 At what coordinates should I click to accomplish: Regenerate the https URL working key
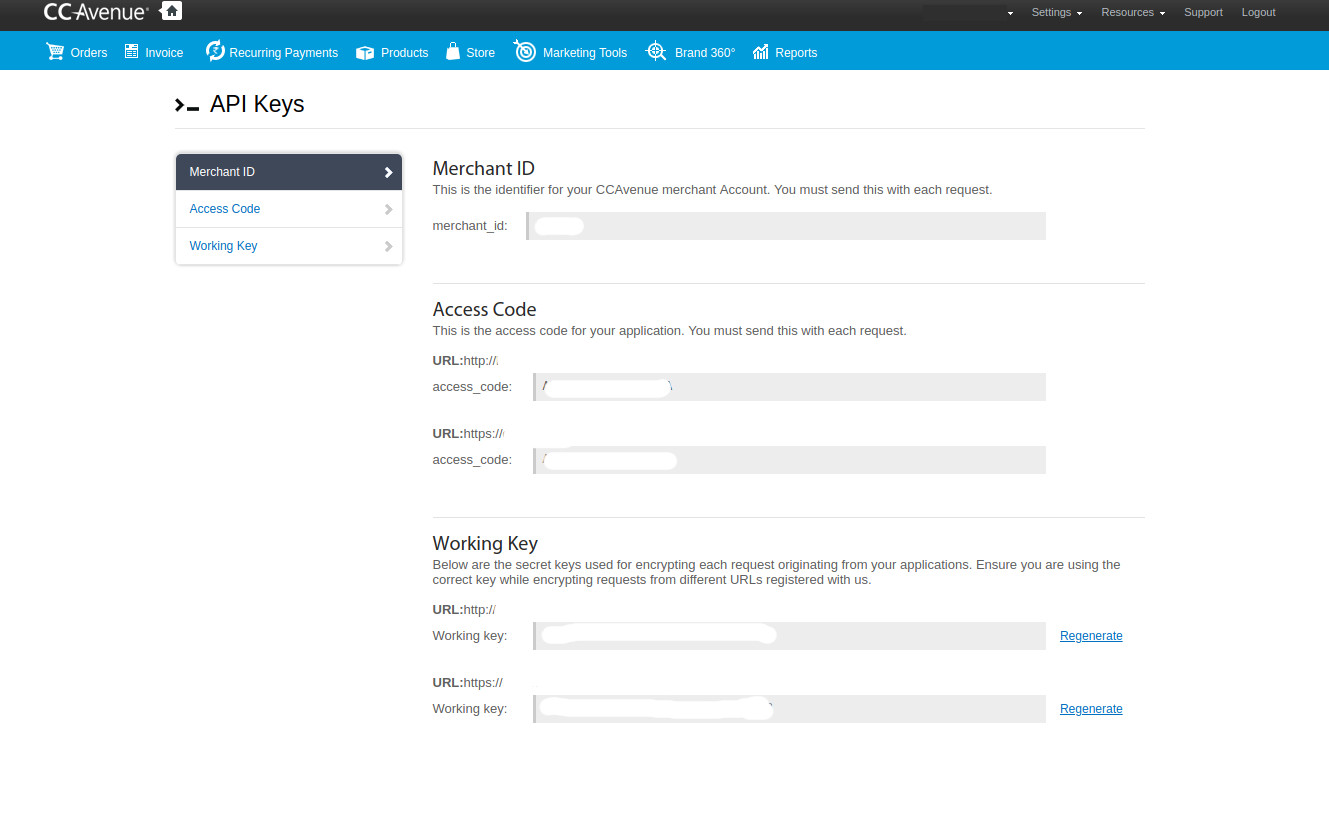1091,709
